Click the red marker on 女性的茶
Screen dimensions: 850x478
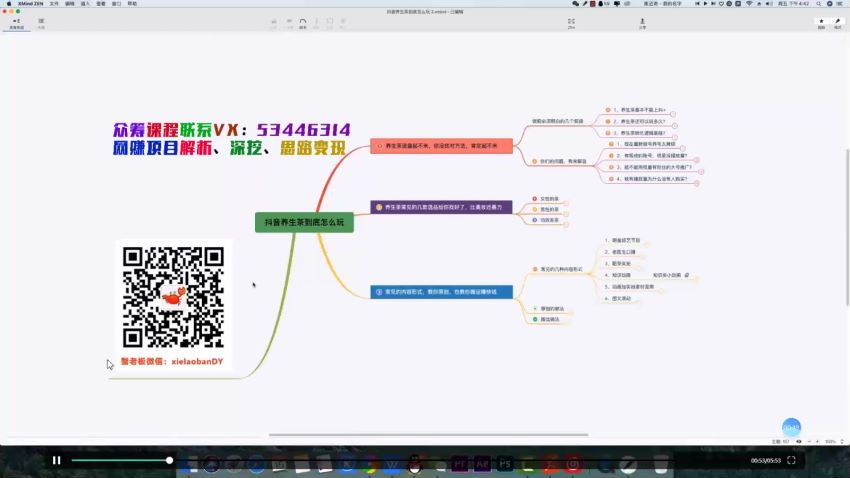(x=535, y=199)
